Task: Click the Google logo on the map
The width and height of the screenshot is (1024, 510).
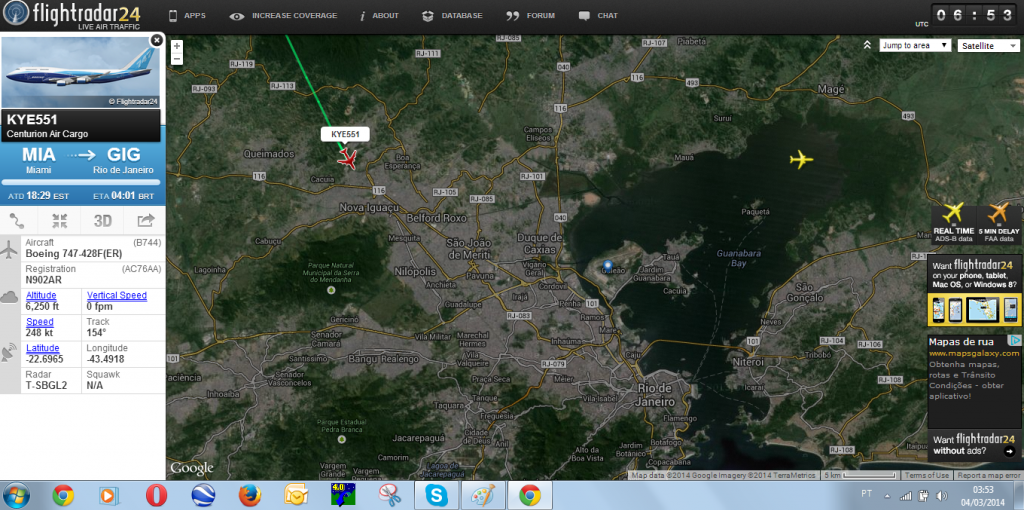Action: pyautogui.click(x=191, y=469)
